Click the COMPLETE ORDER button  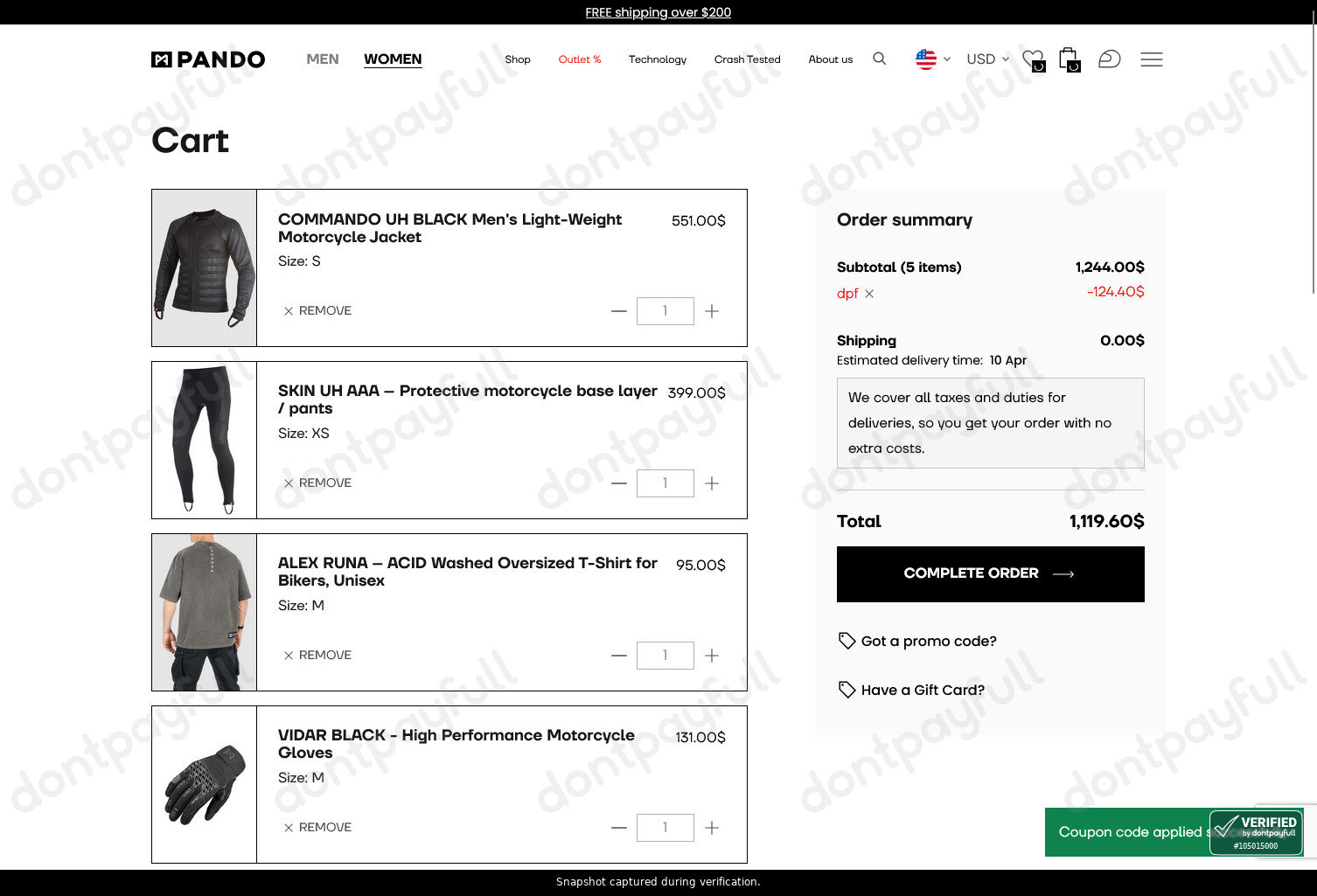pyautogui.click(x=990, y=574)
